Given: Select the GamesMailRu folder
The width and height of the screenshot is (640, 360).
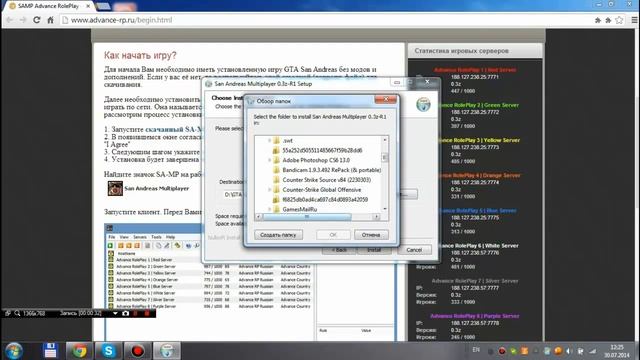Looking at the screenshot, I should tap(300, 209).
